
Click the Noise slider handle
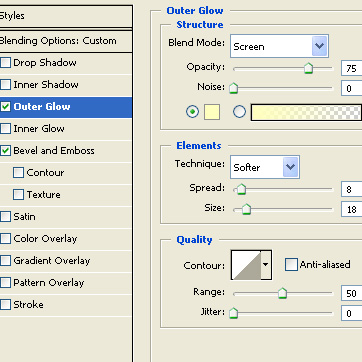(234, 88)
